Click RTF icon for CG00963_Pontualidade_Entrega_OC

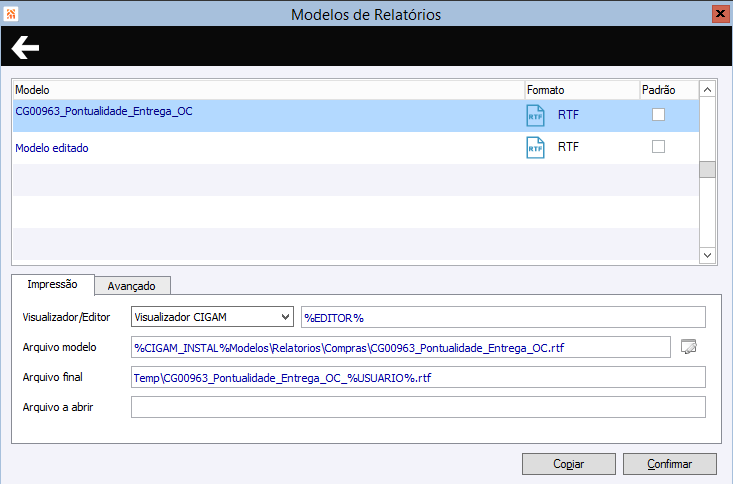(535, 115)
